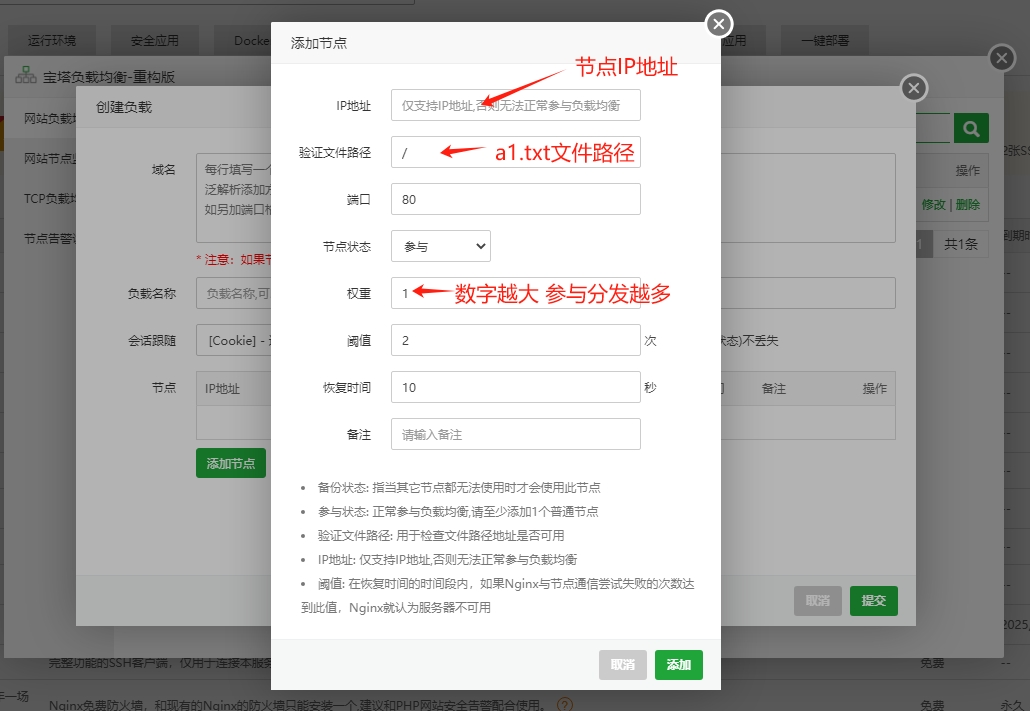Switch to the 安全应用 tab
This screenshot has width=1030, height=711.
pos(154,41)
